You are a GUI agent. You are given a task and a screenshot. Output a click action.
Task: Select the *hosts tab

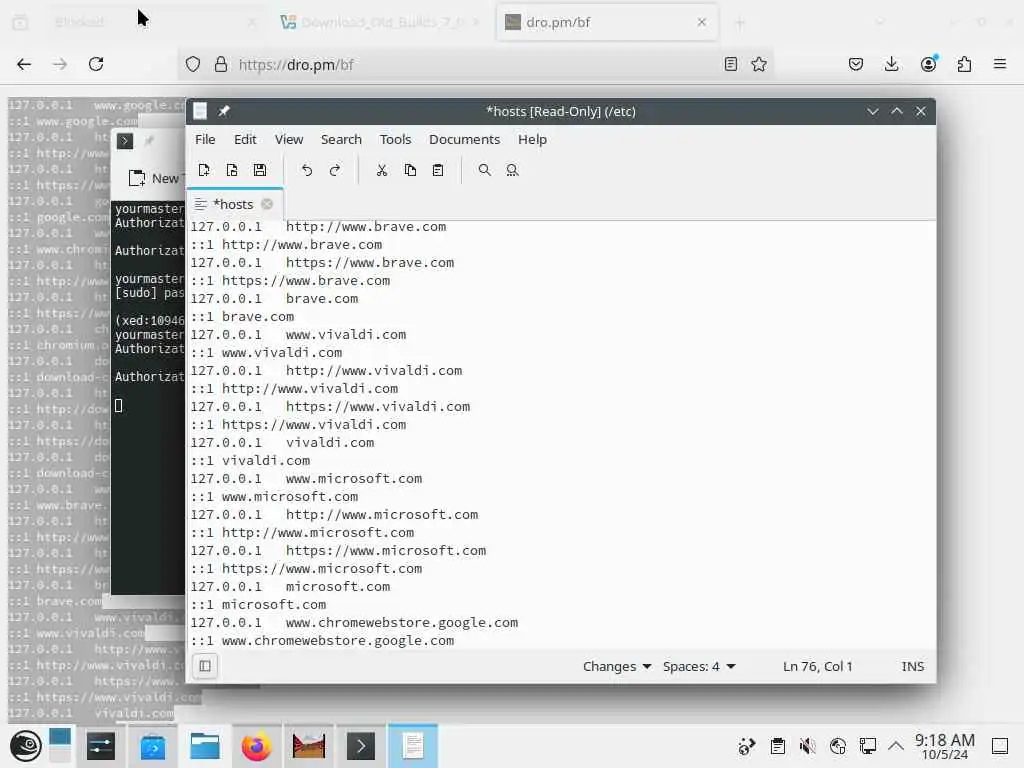pyautogui.click(x=233, y=204)
